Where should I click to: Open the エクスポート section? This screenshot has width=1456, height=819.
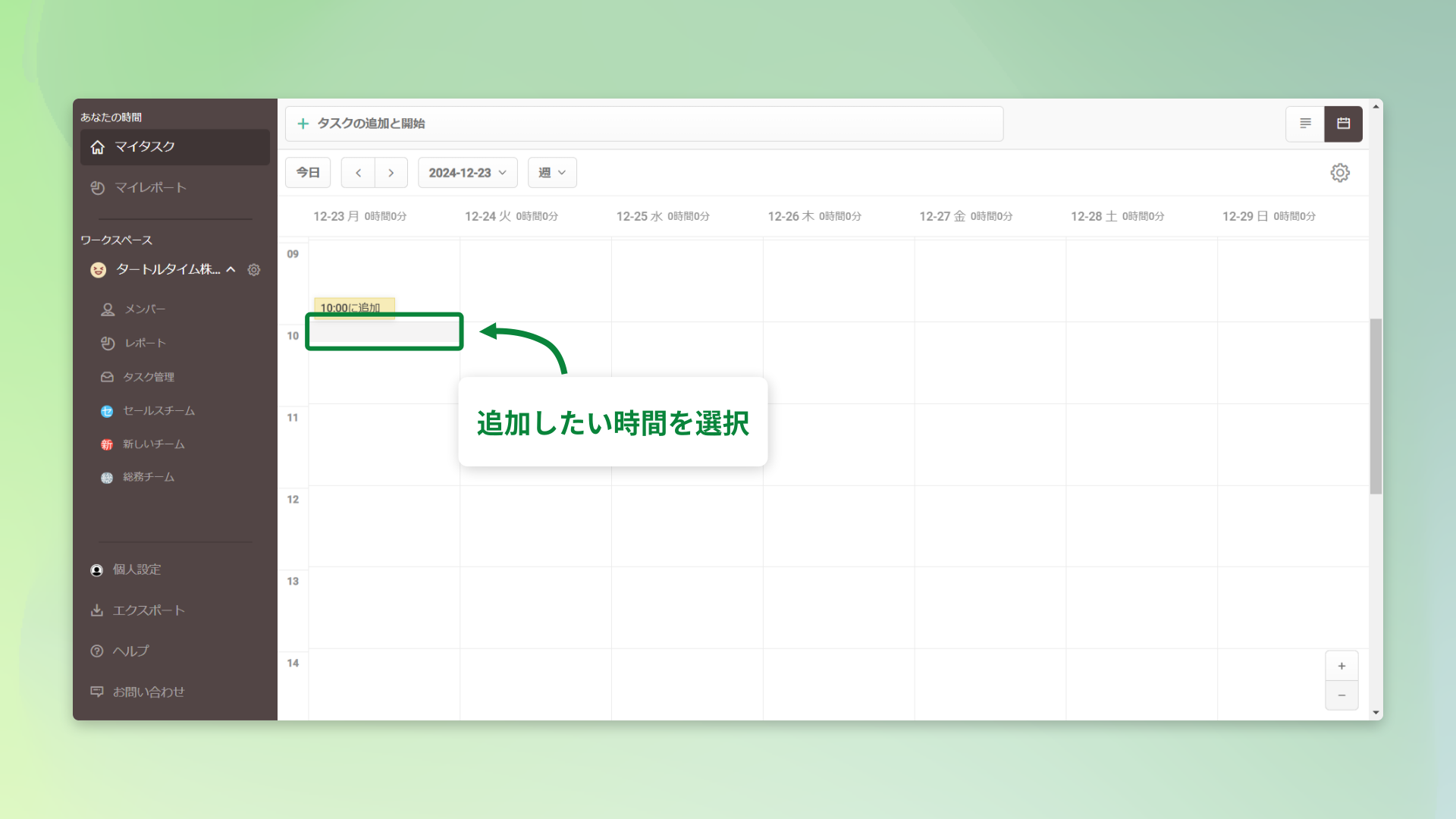coord(149,610)
